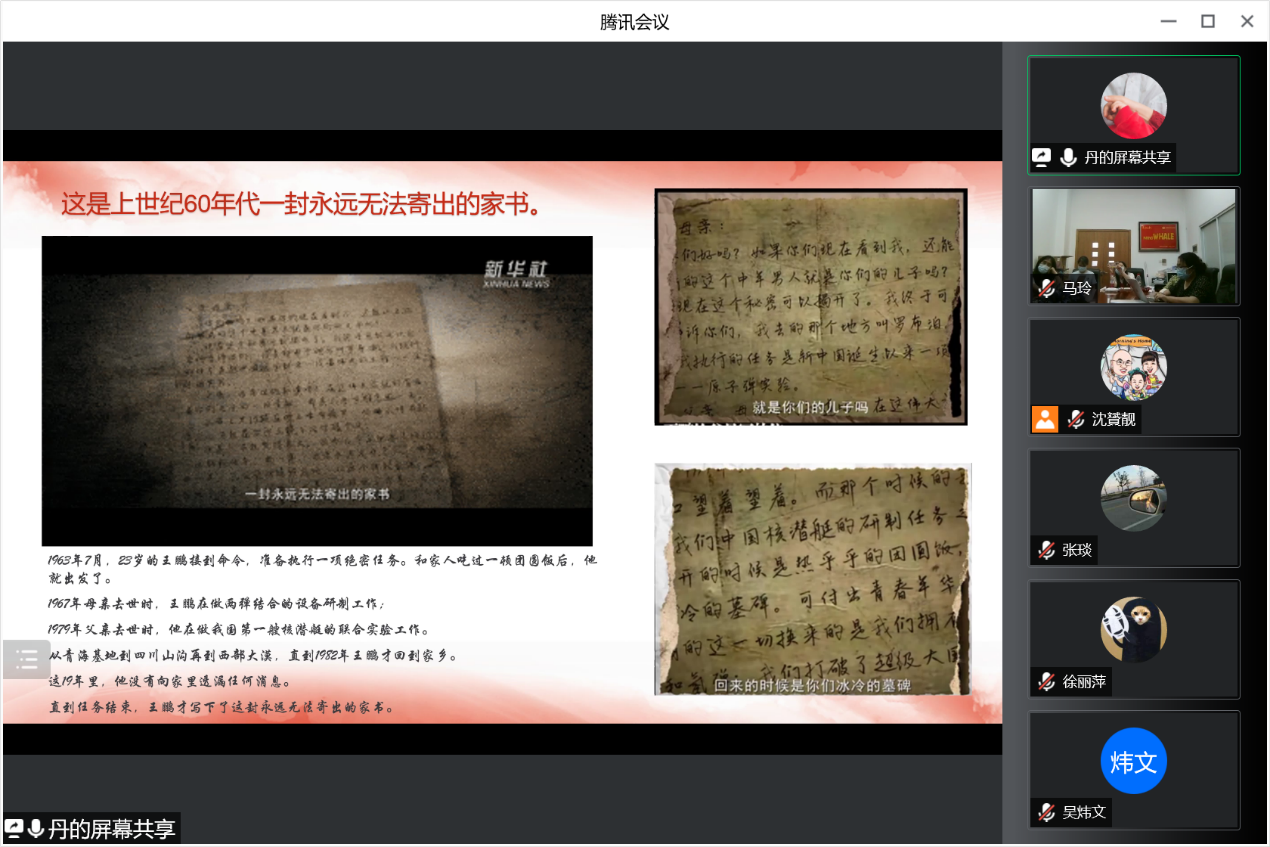This screenshot has width=1270, height=847.
Task: Click the muted microphone icon beside 吴炜文
Action: pos(1047,812)
